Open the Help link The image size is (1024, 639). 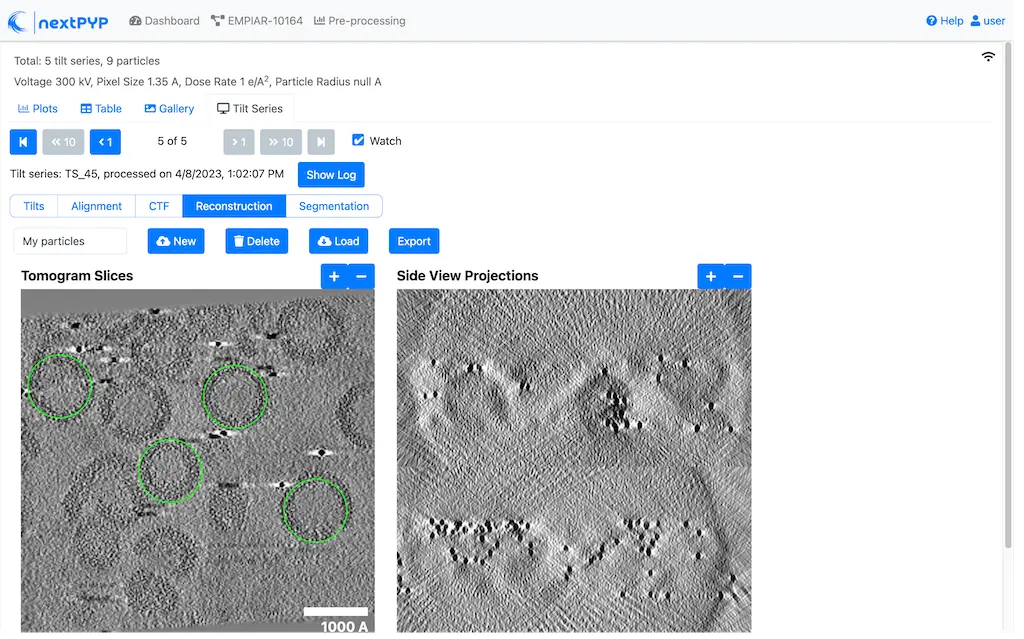944,21
